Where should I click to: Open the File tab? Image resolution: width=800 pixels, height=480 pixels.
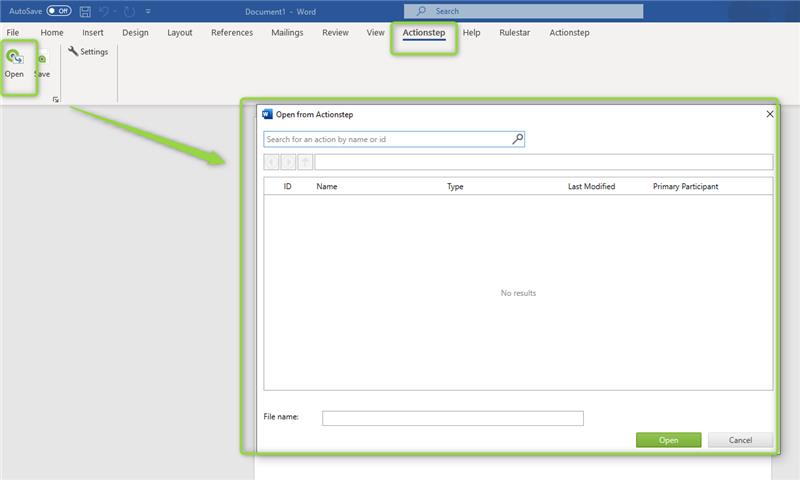(13, 33)
